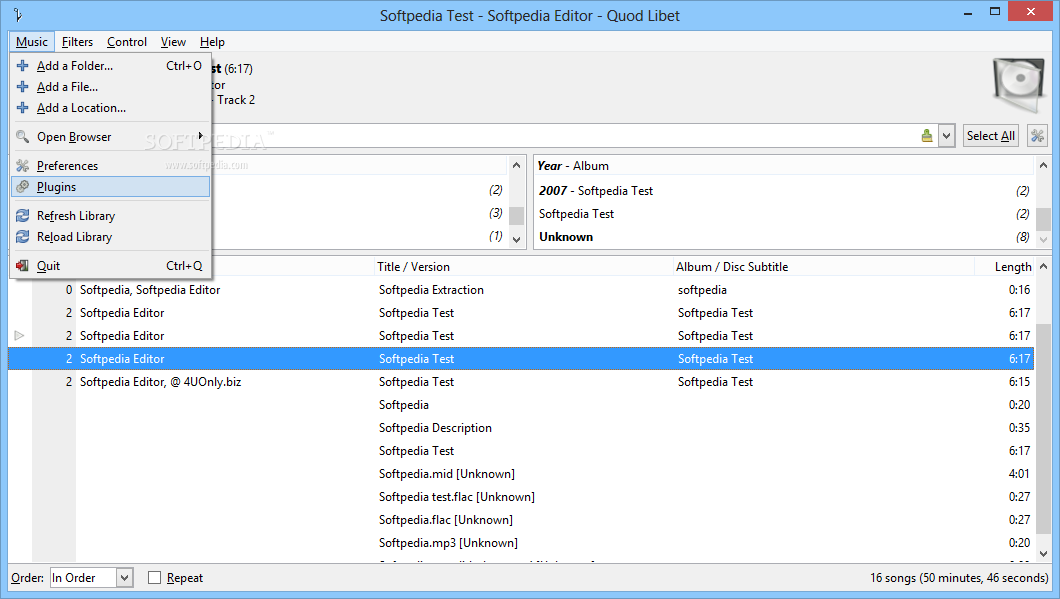Click the plus icon beside Add a Folder

point(22,66)
